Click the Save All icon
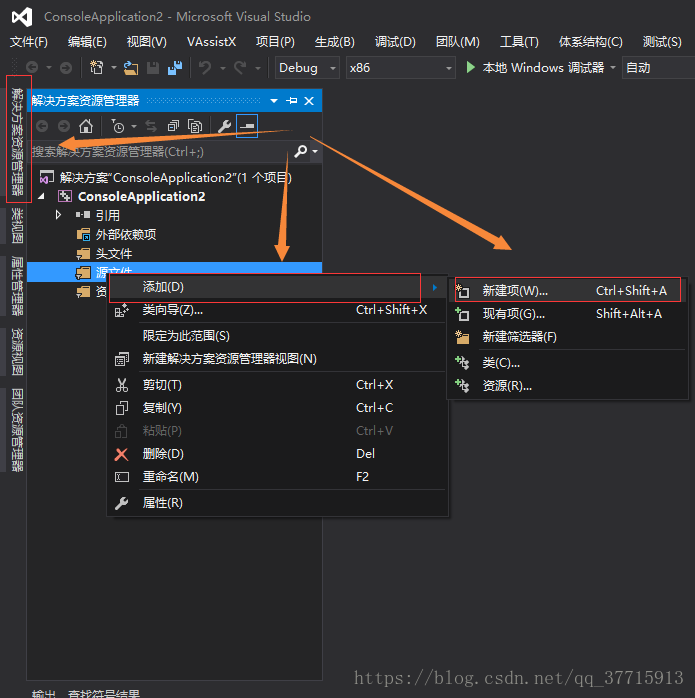Image resolution: width=695 pixels, height=698 pixels. [x=175, y=68]
